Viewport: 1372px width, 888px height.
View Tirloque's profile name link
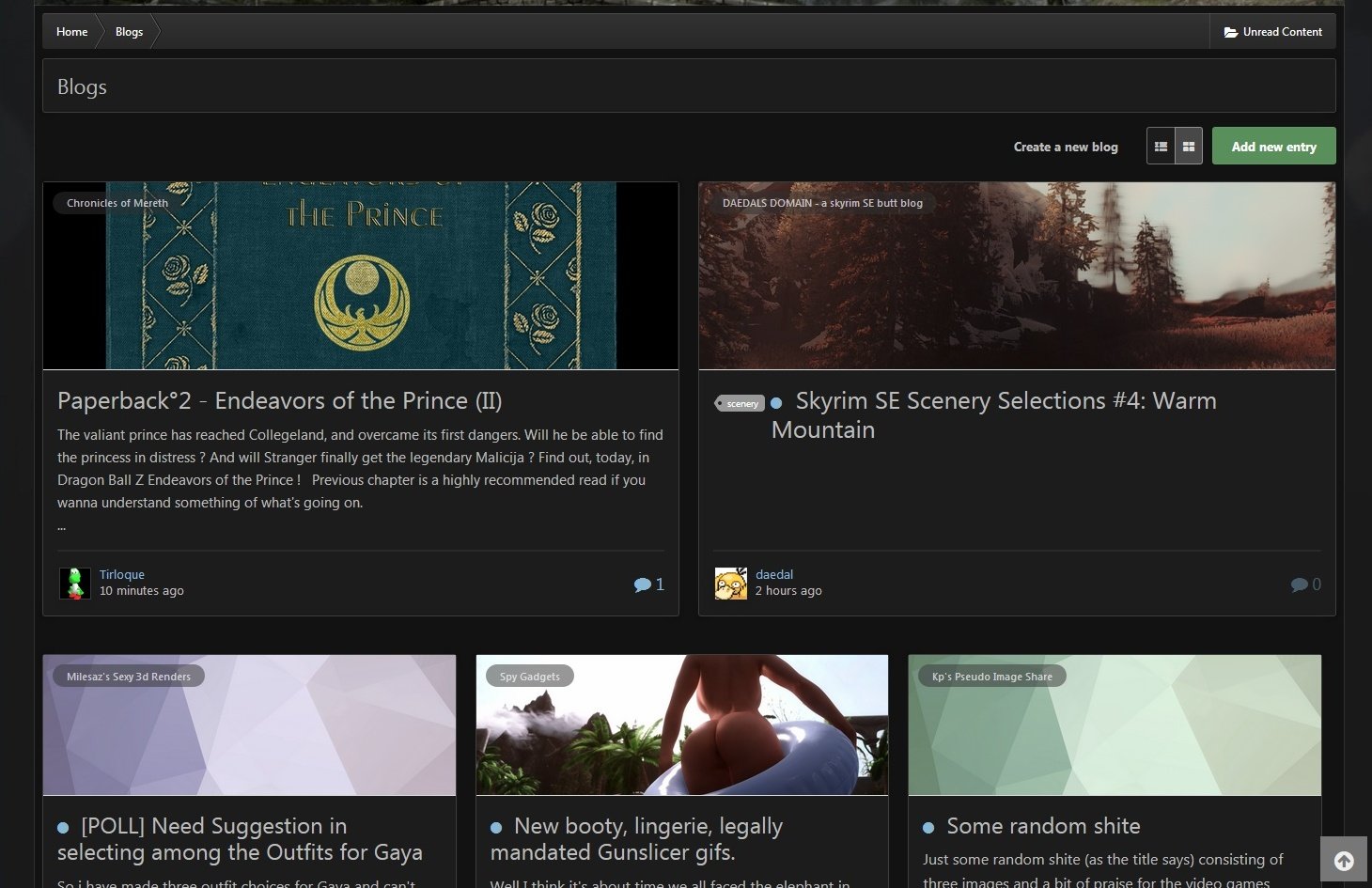pos(122,574)
